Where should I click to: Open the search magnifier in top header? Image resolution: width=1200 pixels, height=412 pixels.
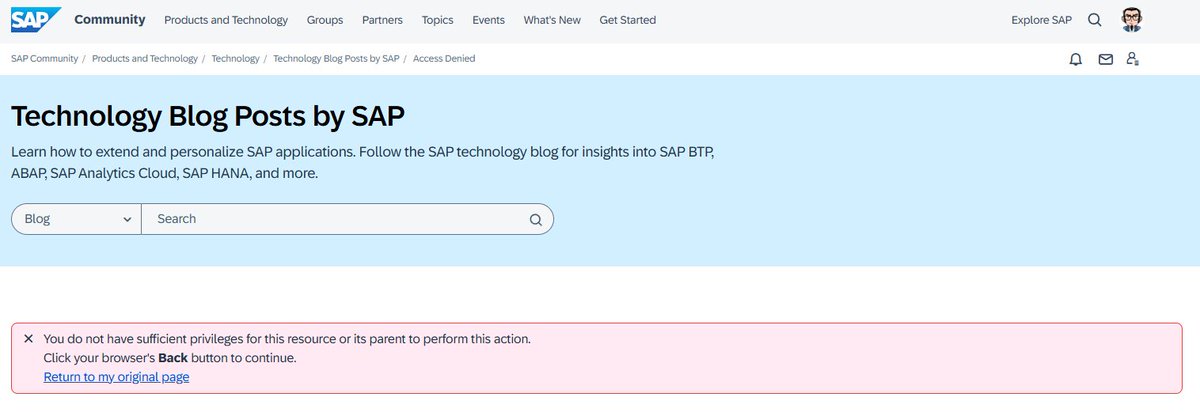tap(1095, 20)
